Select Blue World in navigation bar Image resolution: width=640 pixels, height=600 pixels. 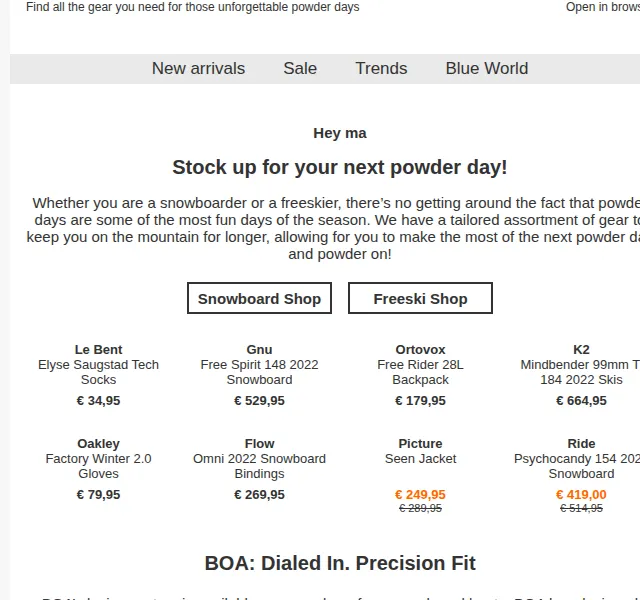[487, 69]
